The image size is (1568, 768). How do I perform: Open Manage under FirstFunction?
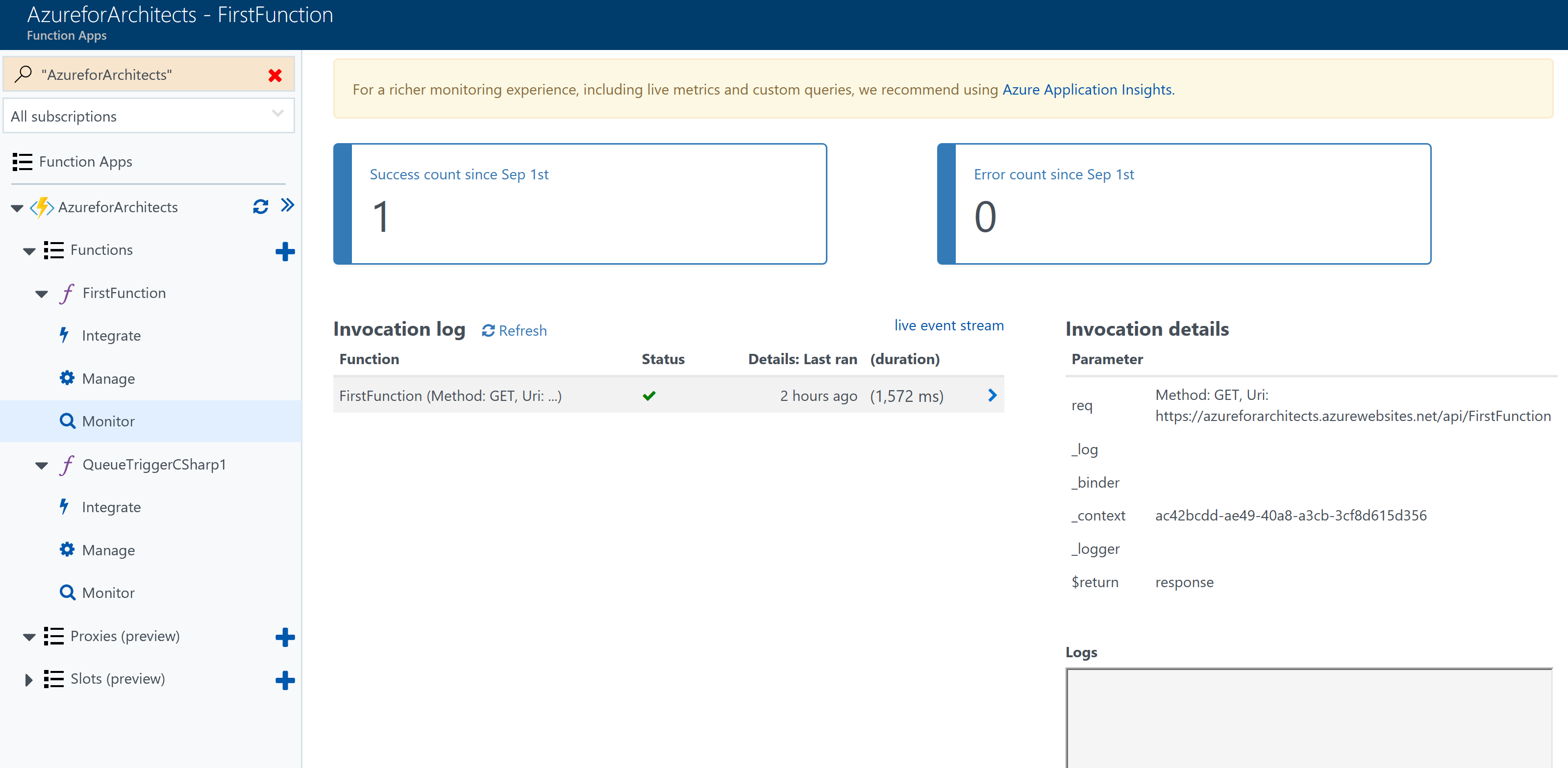(x=108, y=378)
